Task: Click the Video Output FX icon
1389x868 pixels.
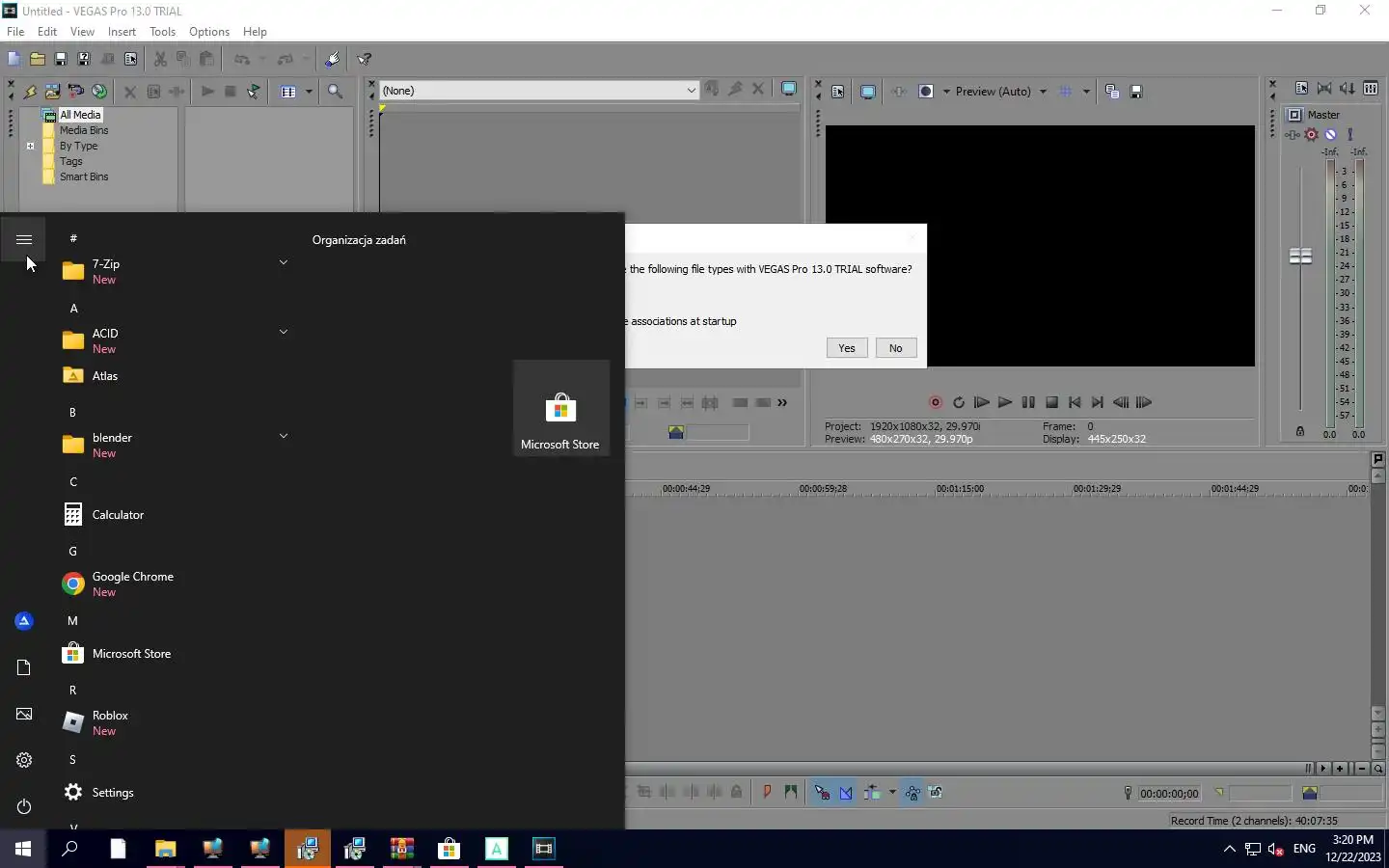Action: click(x=899, y=92)
